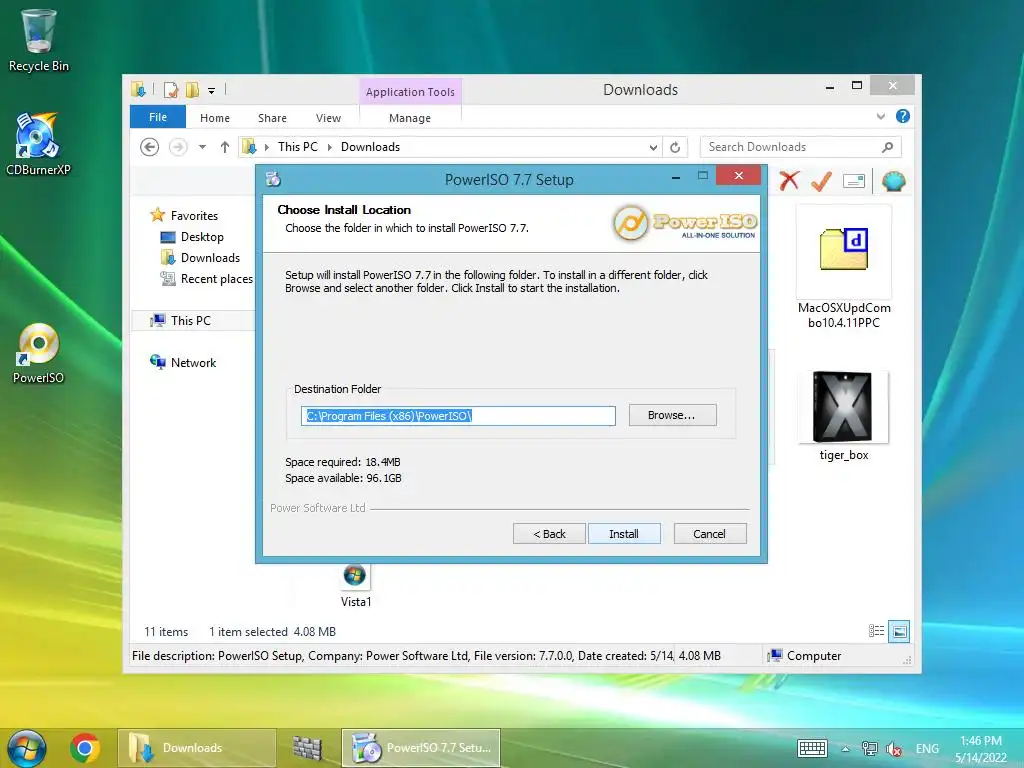
Task: Select Desktop under Favorites
Action: (x=202, y=236)
